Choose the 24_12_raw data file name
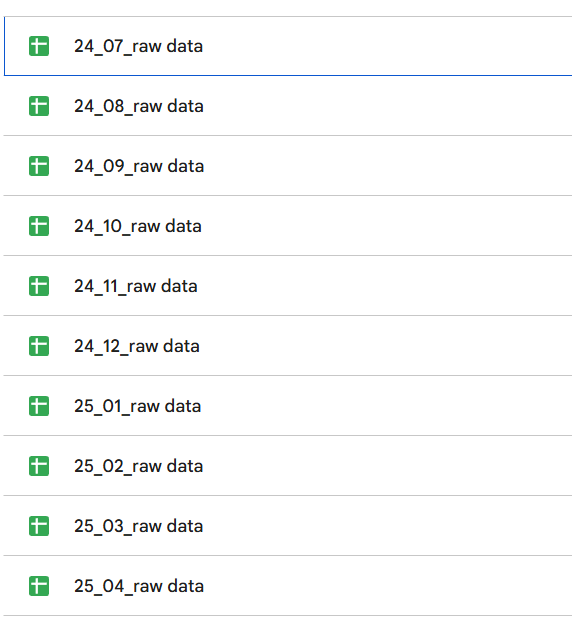Viewport: 572px width, 620px height. pos(137,346)
